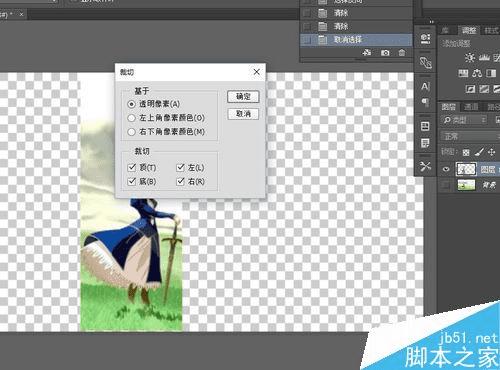Lock layer position move icon

492,153
